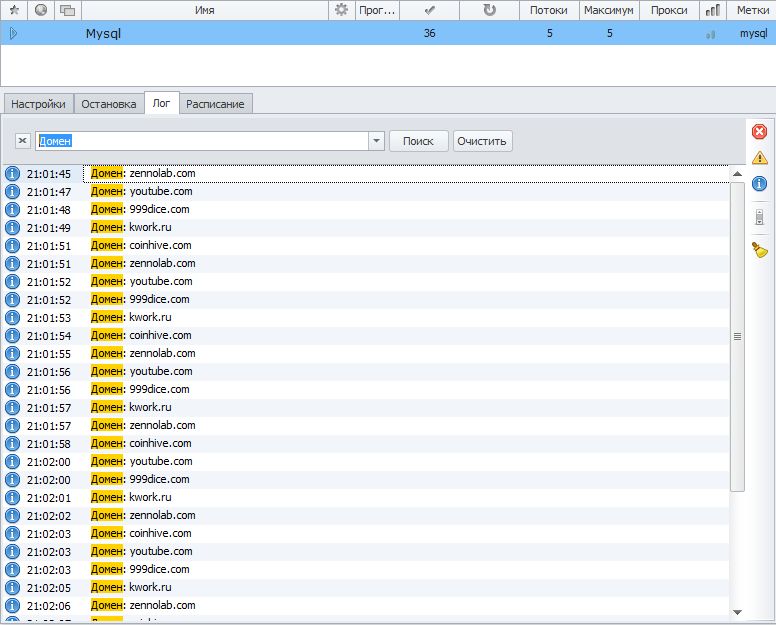
Task: Sort by the Имя column header
Action: 204,10
